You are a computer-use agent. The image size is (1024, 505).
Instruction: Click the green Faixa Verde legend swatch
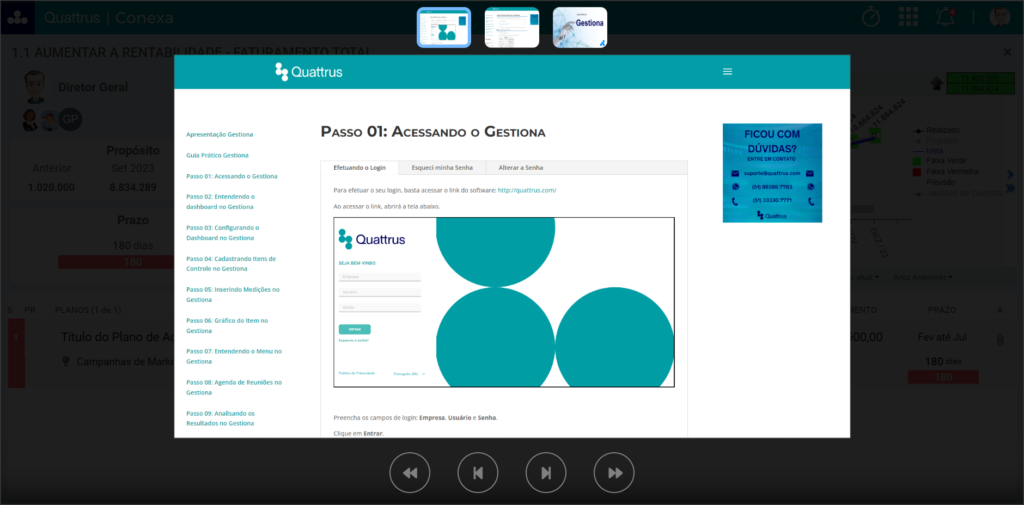click(918, 161)
